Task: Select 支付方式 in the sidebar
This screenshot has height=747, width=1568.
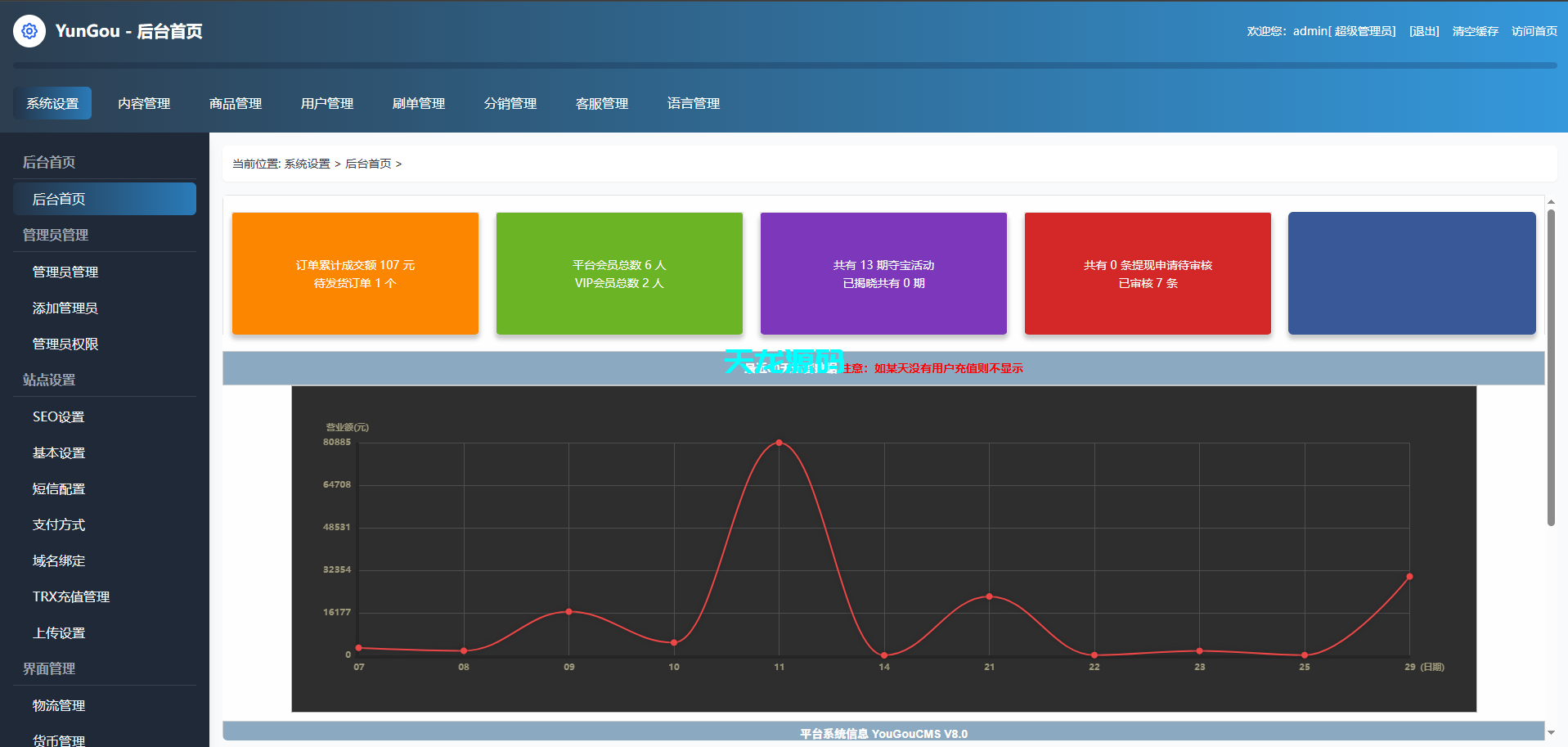Action: point(59,524)
